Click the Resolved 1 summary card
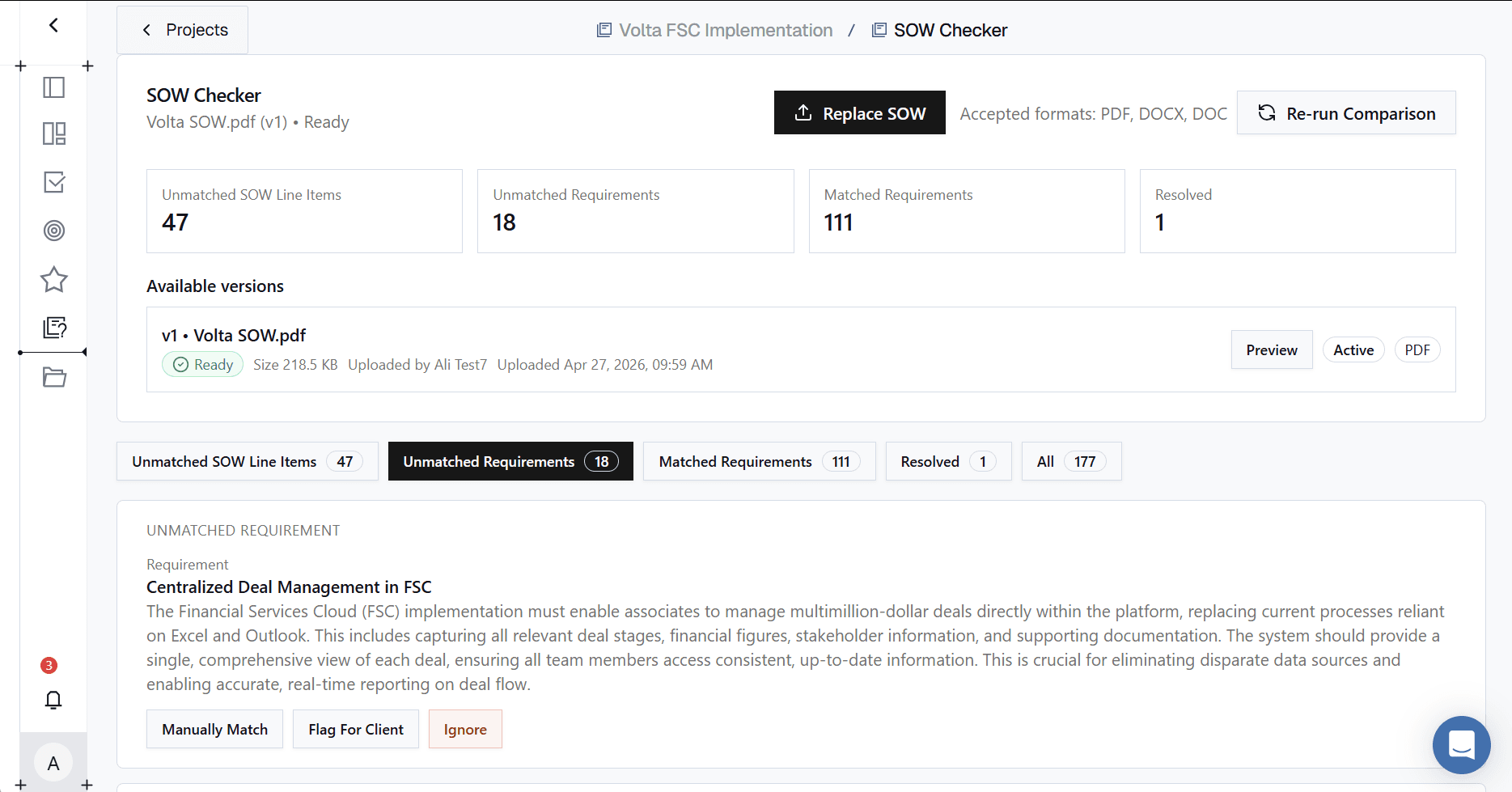 (x=1298, y=211)
